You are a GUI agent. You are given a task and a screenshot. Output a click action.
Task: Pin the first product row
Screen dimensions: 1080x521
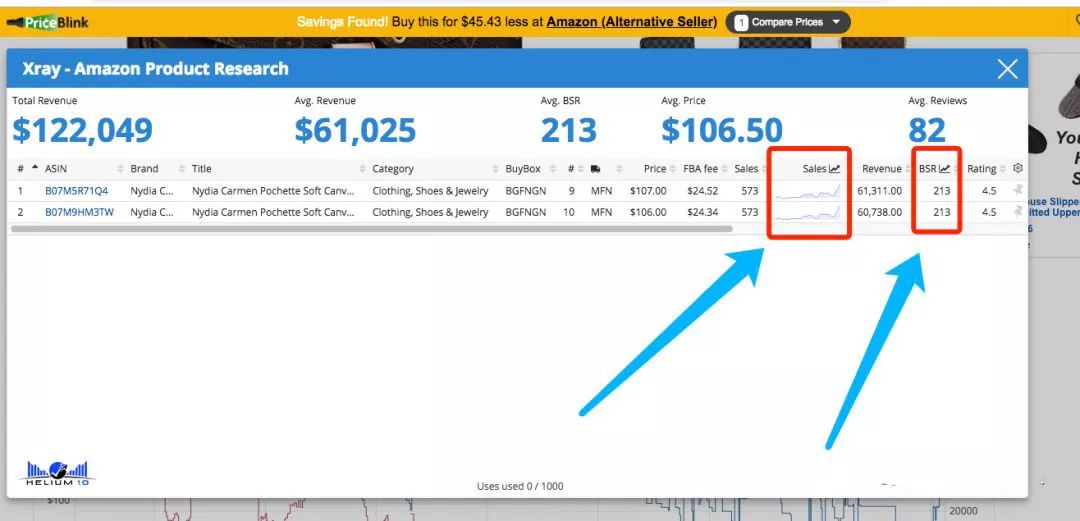pos(1018,190)
